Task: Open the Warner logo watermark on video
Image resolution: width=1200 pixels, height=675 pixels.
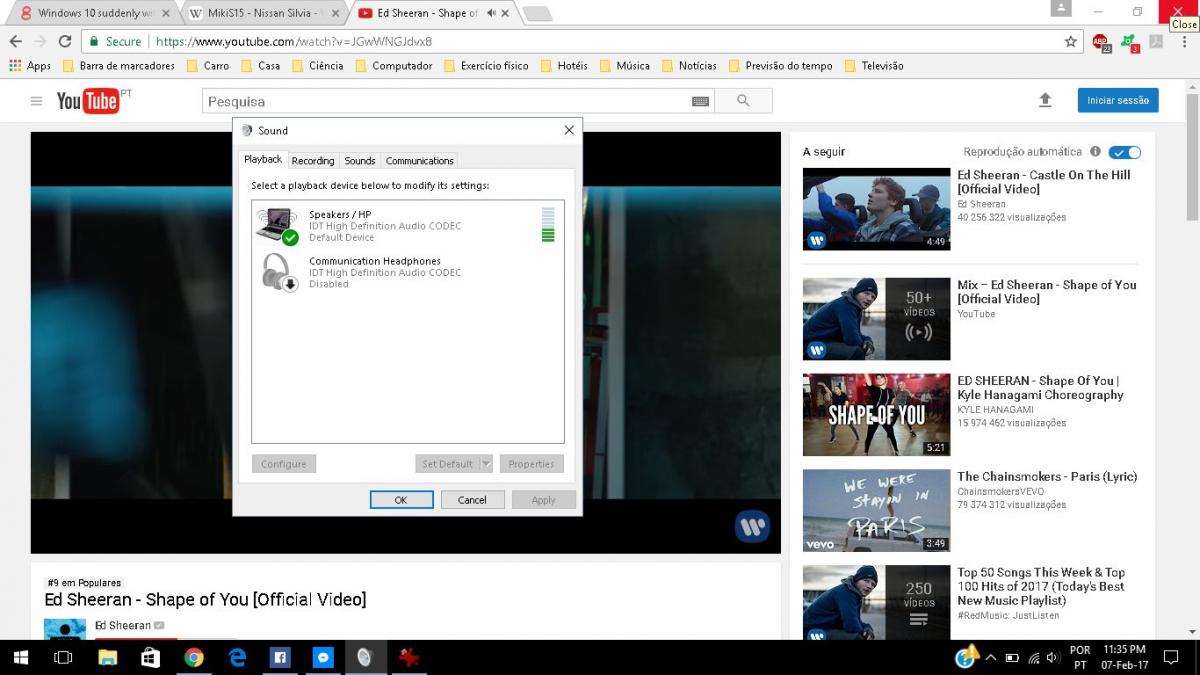Action: tap(752, 527)
